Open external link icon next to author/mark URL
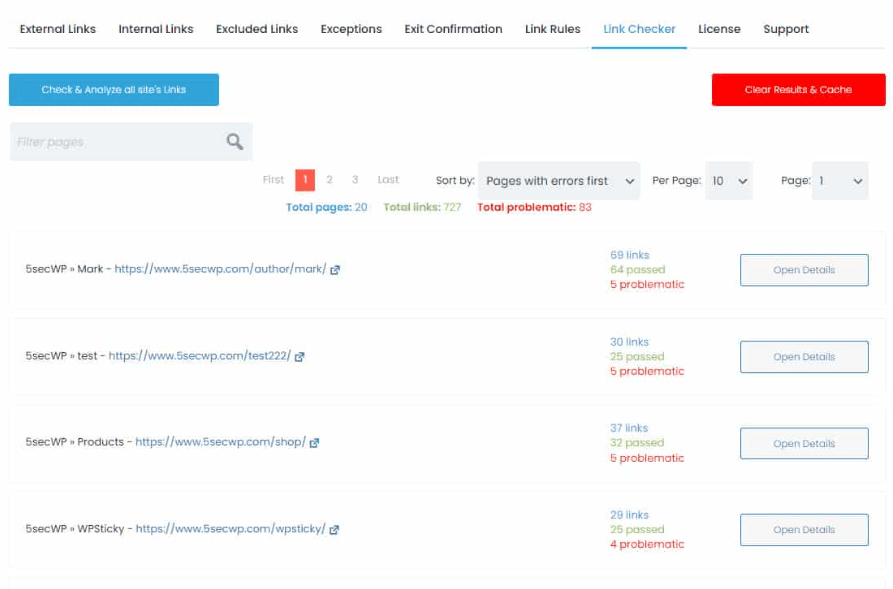Screen dimensions: 893x589 [x=335, y=270]
